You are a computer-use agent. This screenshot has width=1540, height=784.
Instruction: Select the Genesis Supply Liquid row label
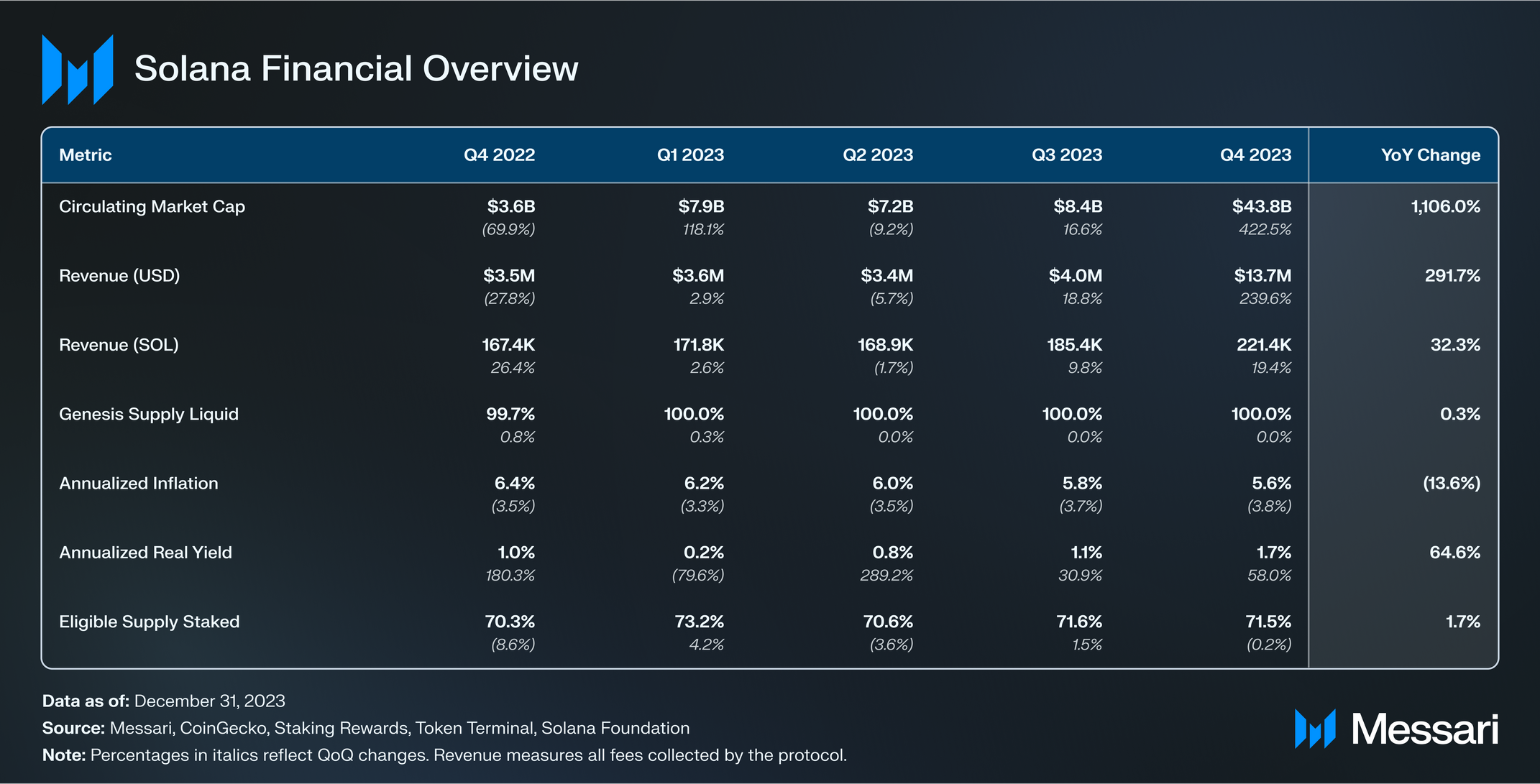click(x=149, y=415)
